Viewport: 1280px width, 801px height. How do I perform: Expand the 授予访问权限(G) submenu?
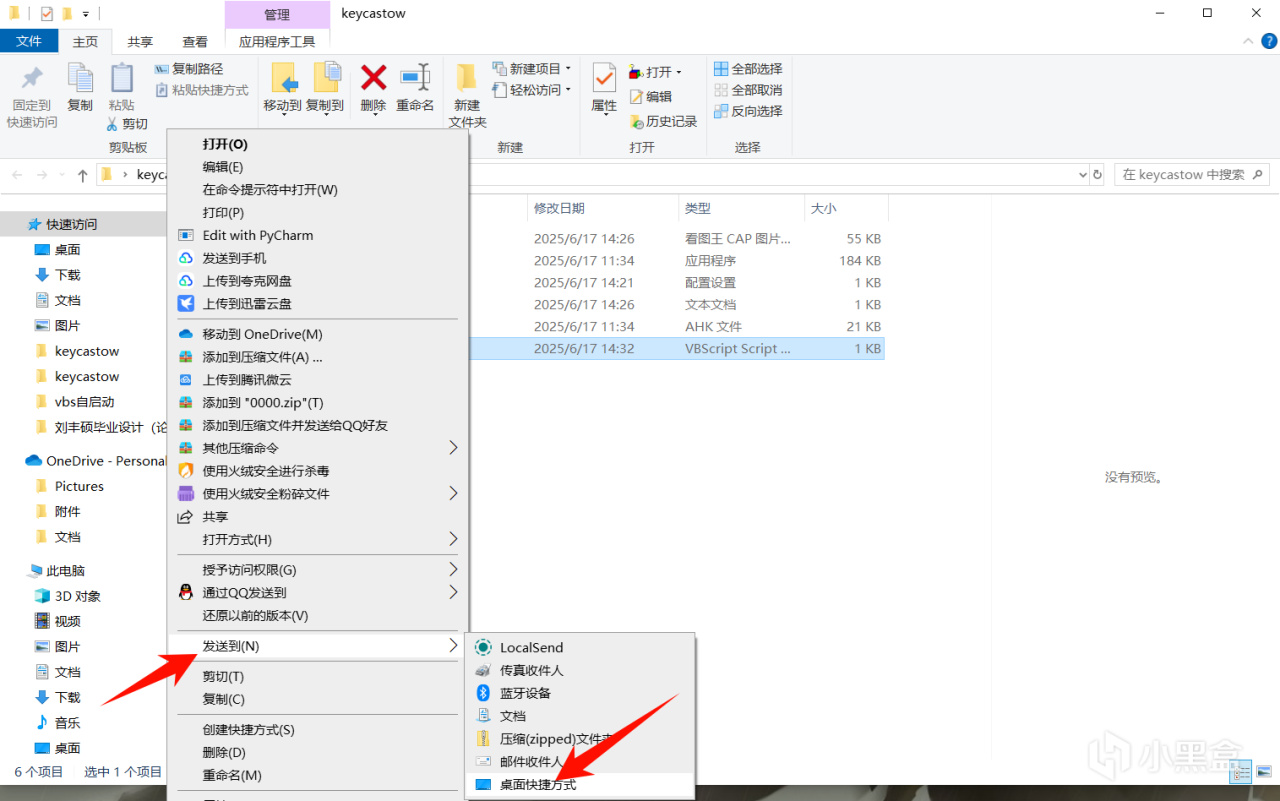(x=453, y=570)
